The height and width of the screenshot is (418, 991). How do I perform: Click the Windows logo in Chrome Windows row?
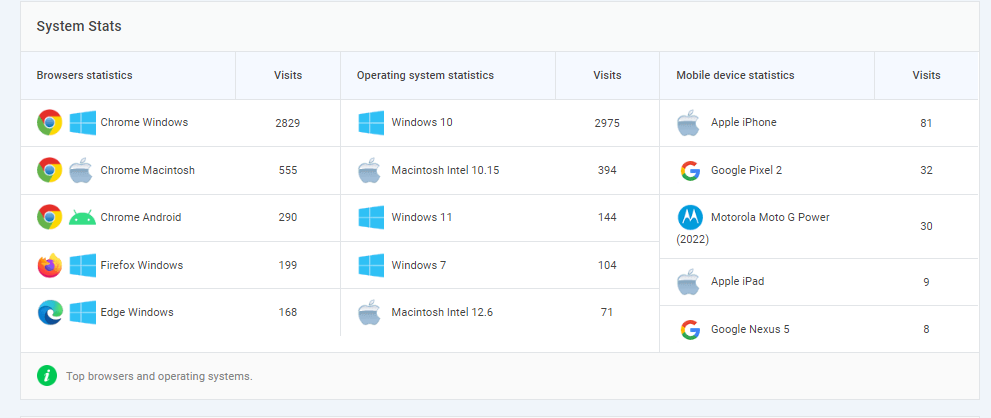click(83, 123)
